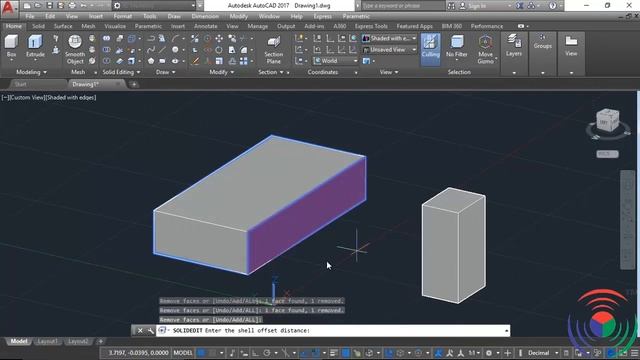Open the Decimal units dropdown in status bar
Image resolution: width=640 pixels, height=360 pixels.
[x=543, y=353]
